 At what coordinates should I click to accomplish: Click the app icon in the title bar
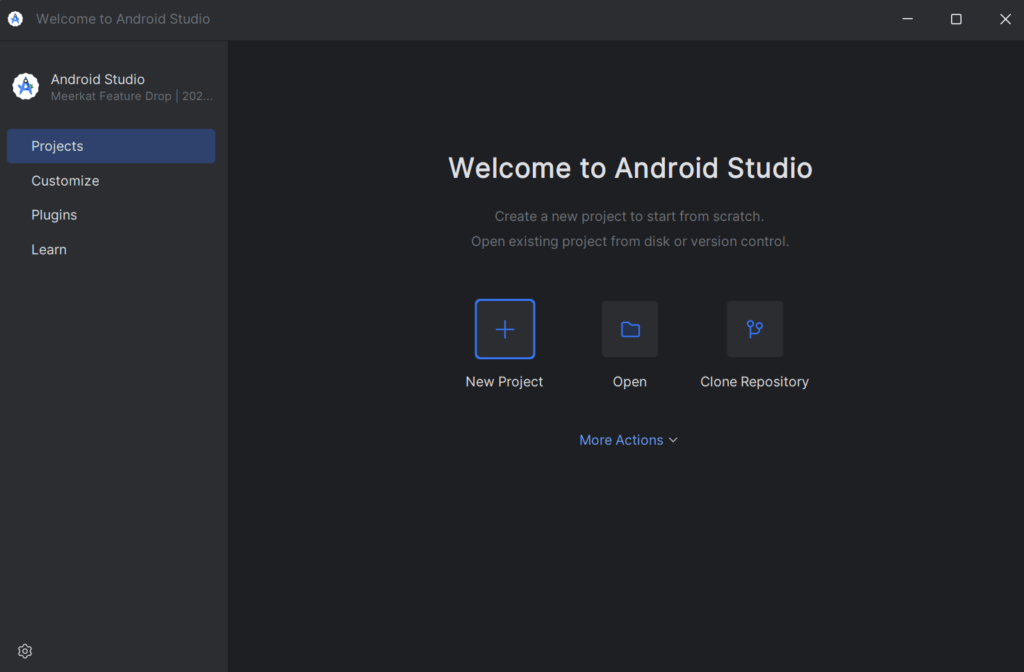click(x=15, y=19)
